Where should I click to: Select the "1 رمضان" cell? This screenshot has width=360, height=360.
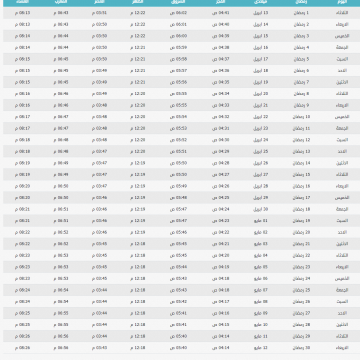301,13
